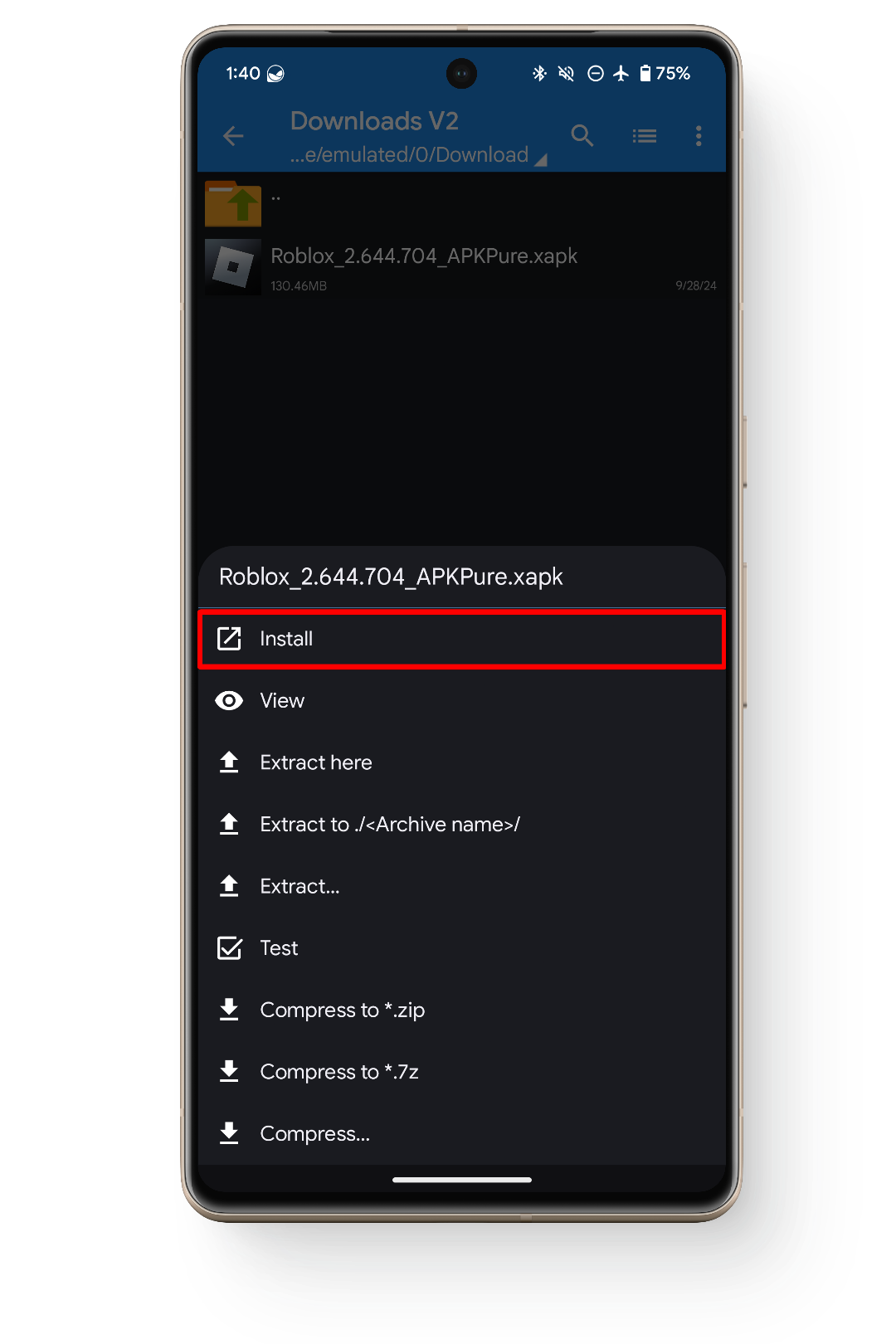This screenshot has width=896, height=1344.
Task: Tap the bottom sheet file name title
Action: tap(391, 577)
